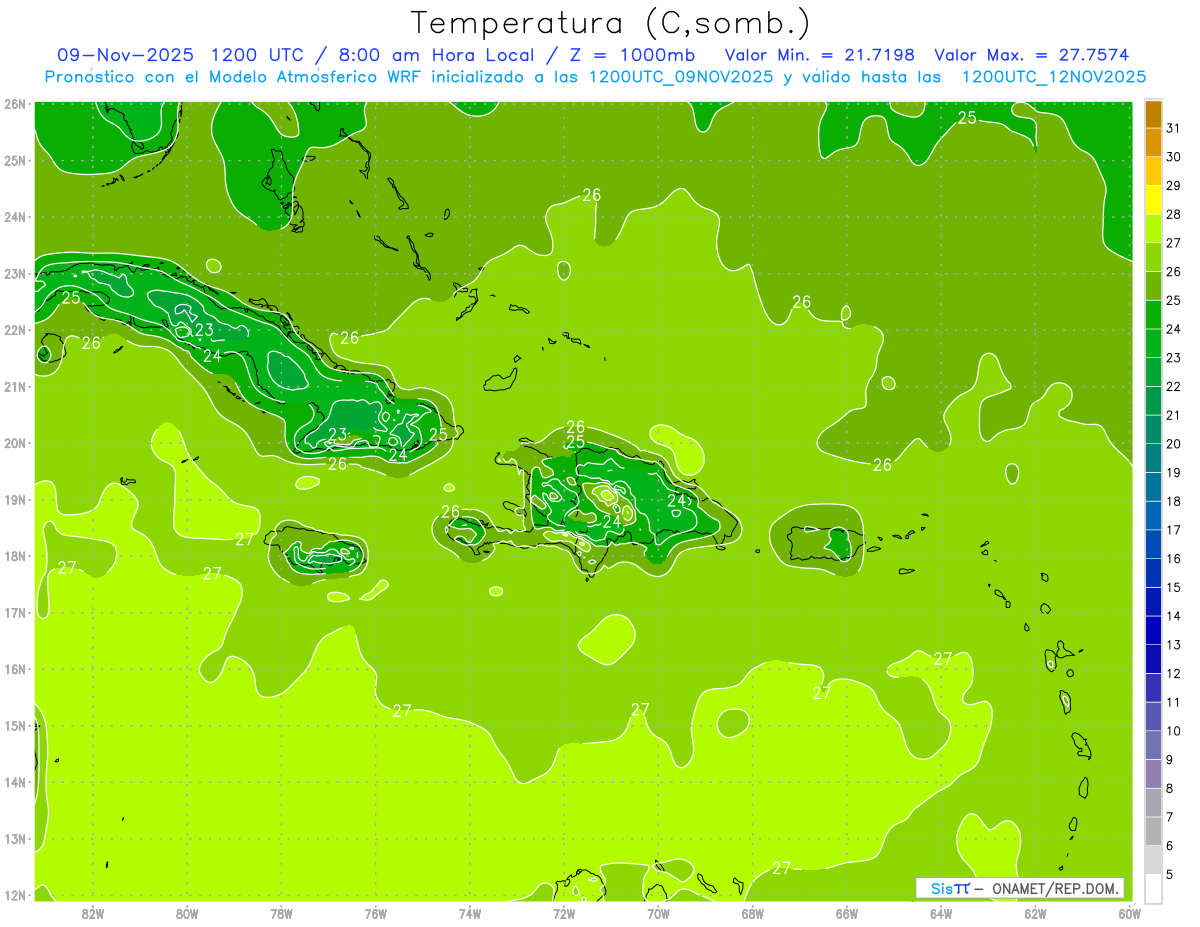Click the "15N" latitude axis label
The width and height of the screenshot is (1200, 927).
tap(14, 726)
